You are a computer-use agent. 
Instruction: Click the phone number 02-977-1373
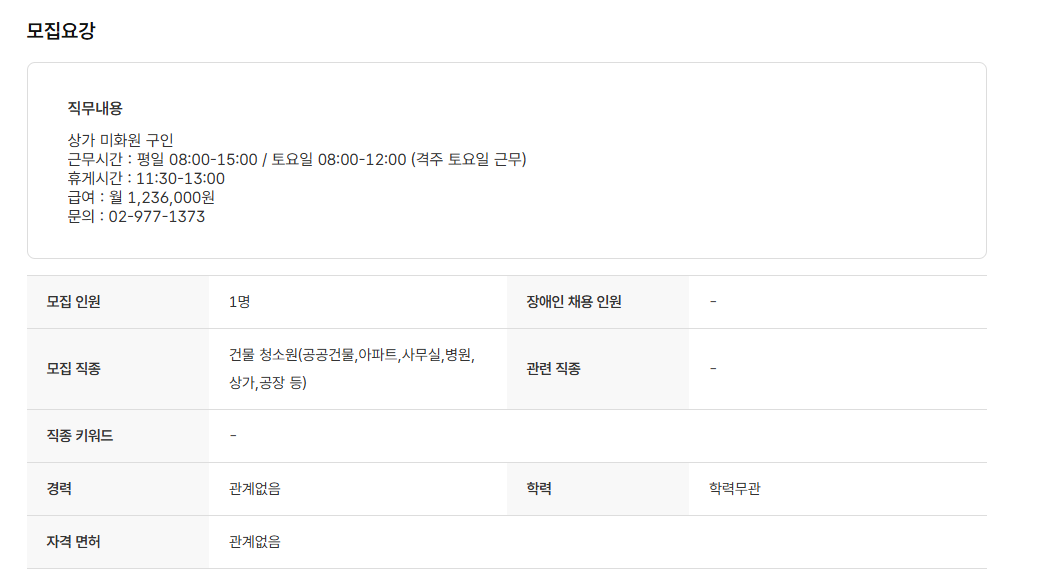click(x=156, y=216)
